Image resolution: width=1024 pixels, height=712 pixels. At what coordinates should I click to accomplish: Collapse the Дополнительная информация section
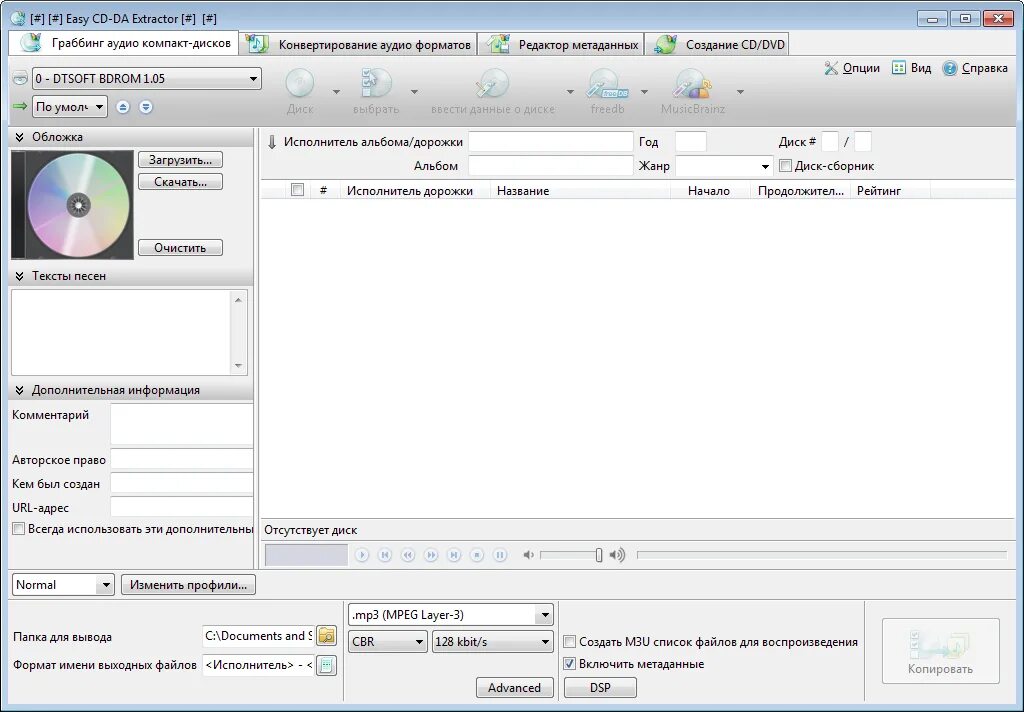click(x=20, y=390)
